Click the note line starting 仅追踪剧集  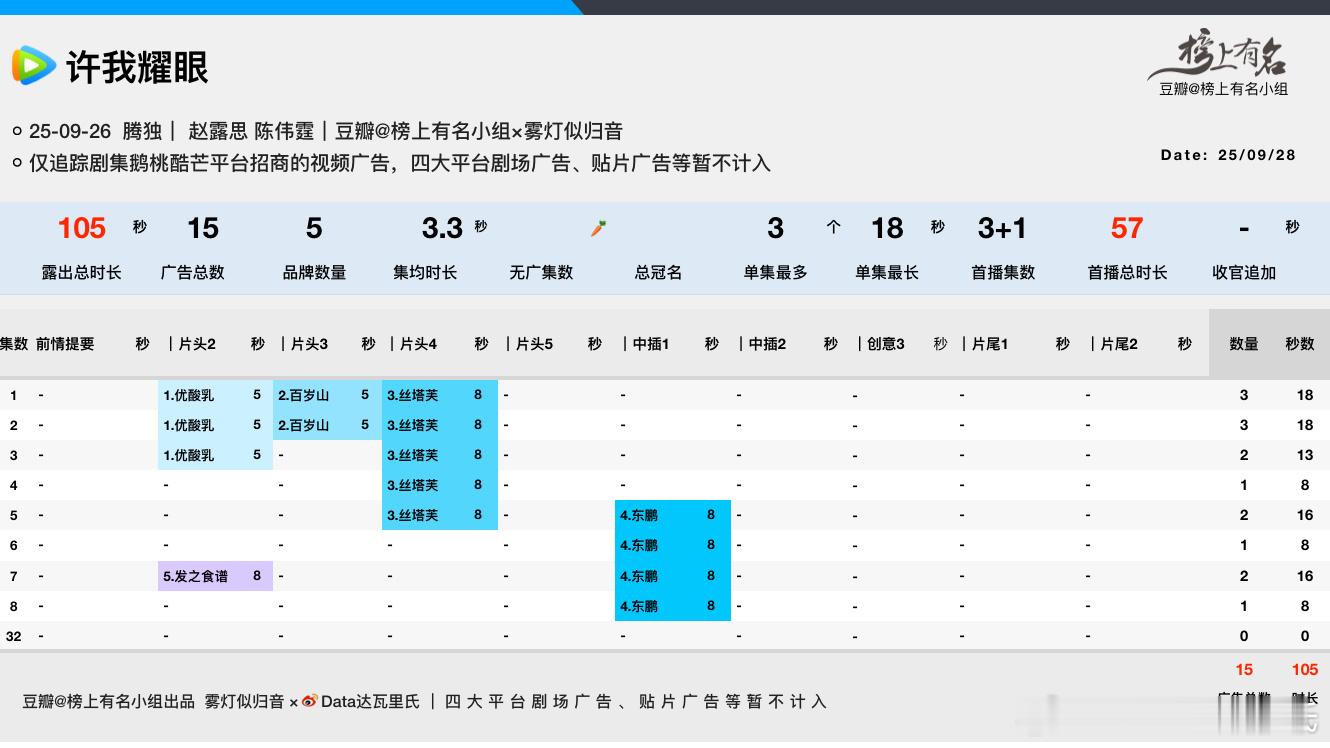point(400,163)
